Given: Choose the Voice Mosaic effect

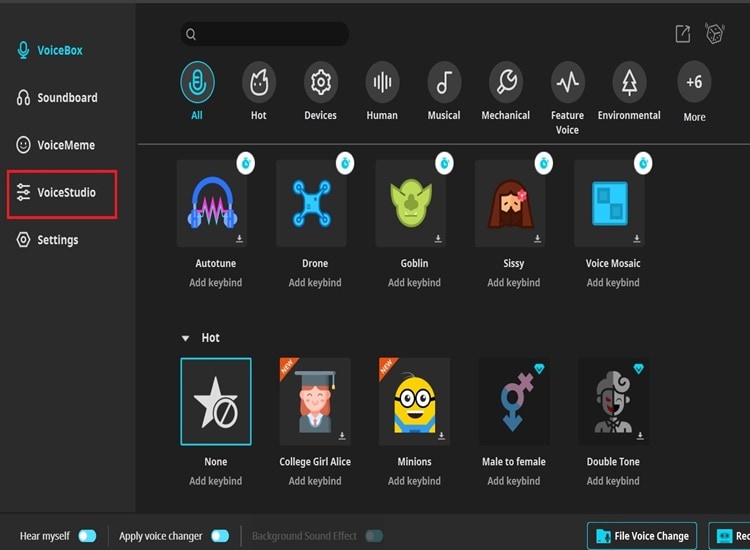Looking at the screenshot, I should point(609,203).
